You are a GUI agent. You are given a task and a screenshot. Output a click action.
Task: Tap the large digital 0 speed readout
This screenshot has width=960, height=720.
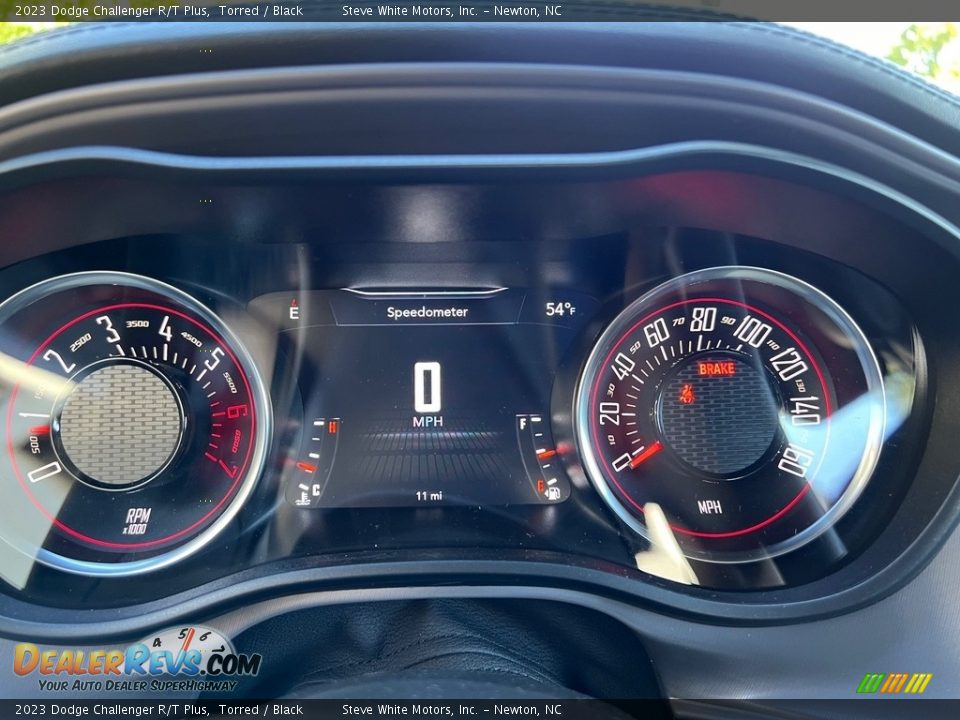[427, 387]
